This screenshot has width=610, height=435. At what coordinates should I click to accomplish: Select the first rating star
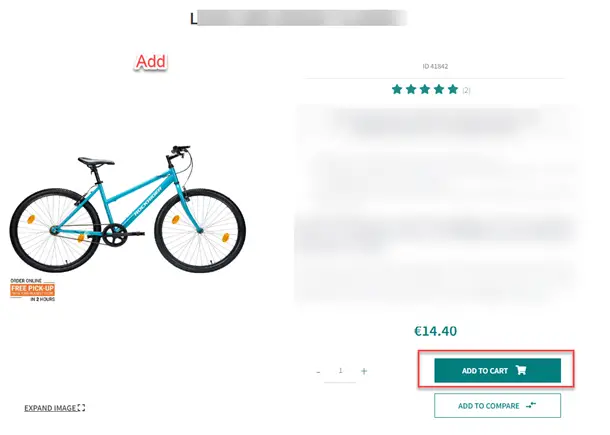397,89
